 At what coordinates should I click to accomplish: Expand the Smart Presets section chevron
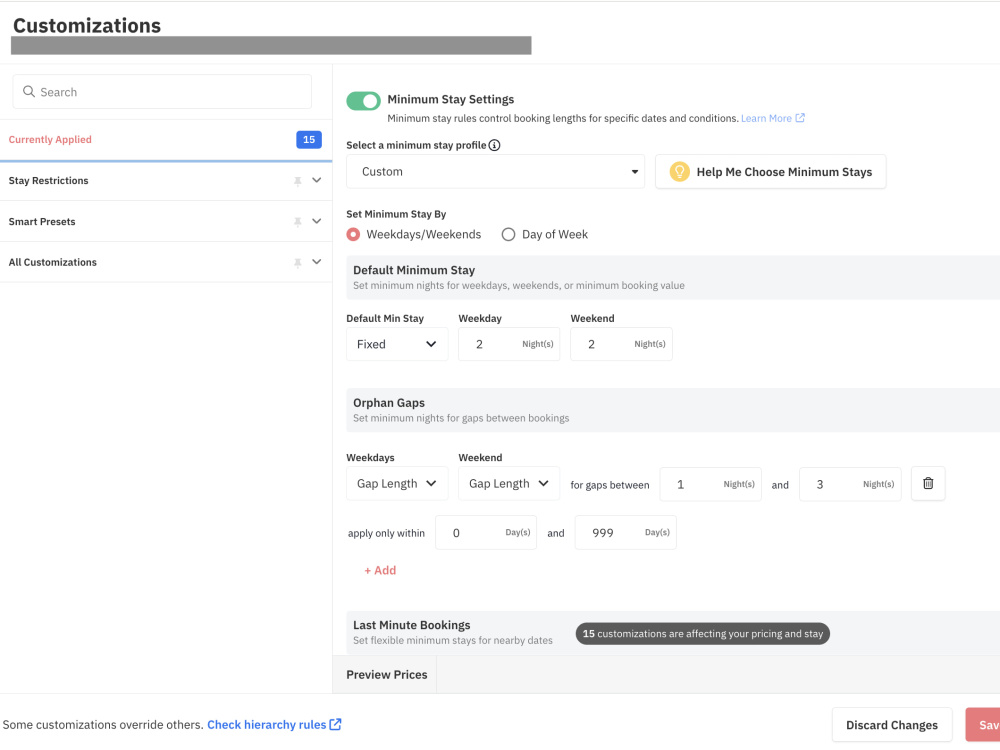316,221
